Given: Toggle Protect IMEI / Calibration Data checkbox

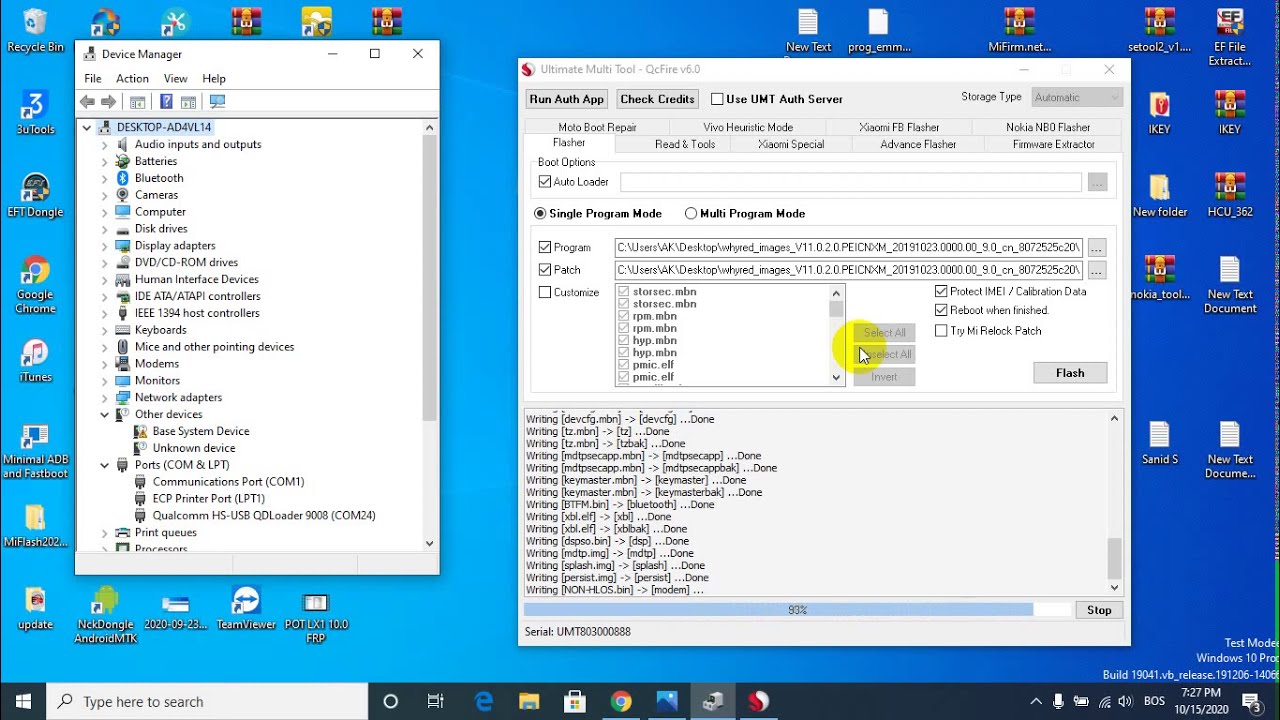Looking at the screenshot, I should pyautogui.click(x=941, y=291).
